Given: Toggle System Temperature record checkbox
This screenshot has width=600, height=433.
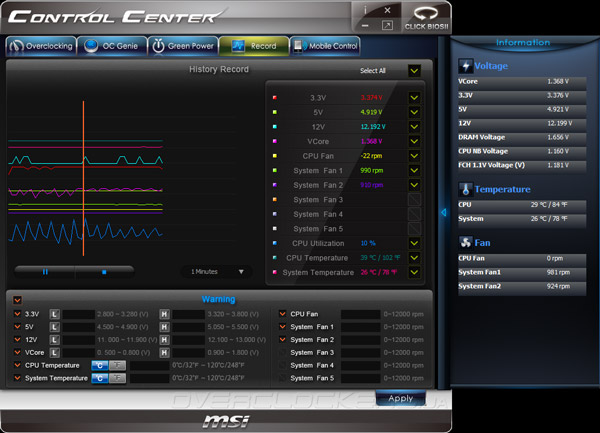Looking at the screenshot, I should pos(414,272).
